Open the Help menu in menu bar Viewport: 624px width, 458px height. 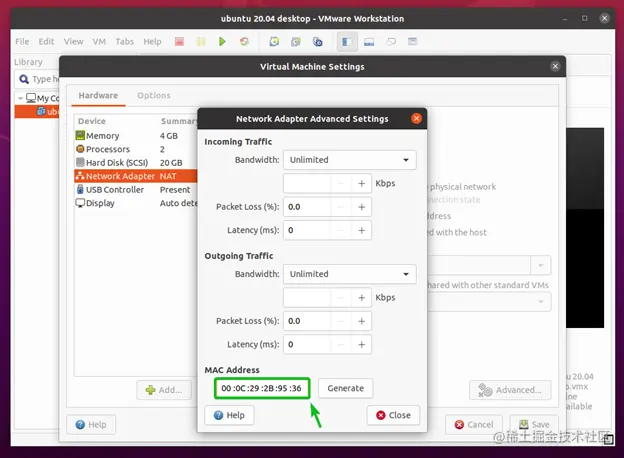click(x=152, y=41)
